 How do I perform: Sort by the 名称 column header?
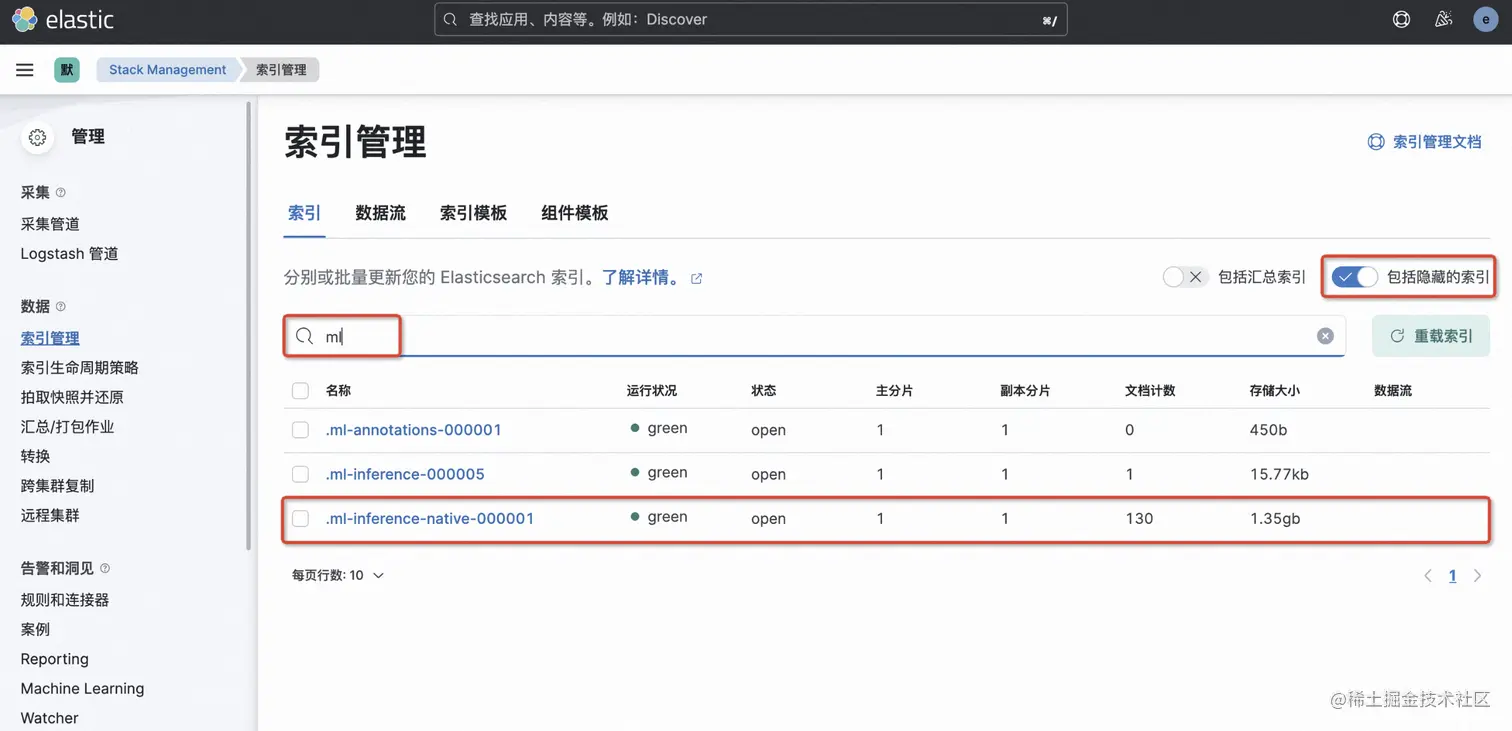338,391
